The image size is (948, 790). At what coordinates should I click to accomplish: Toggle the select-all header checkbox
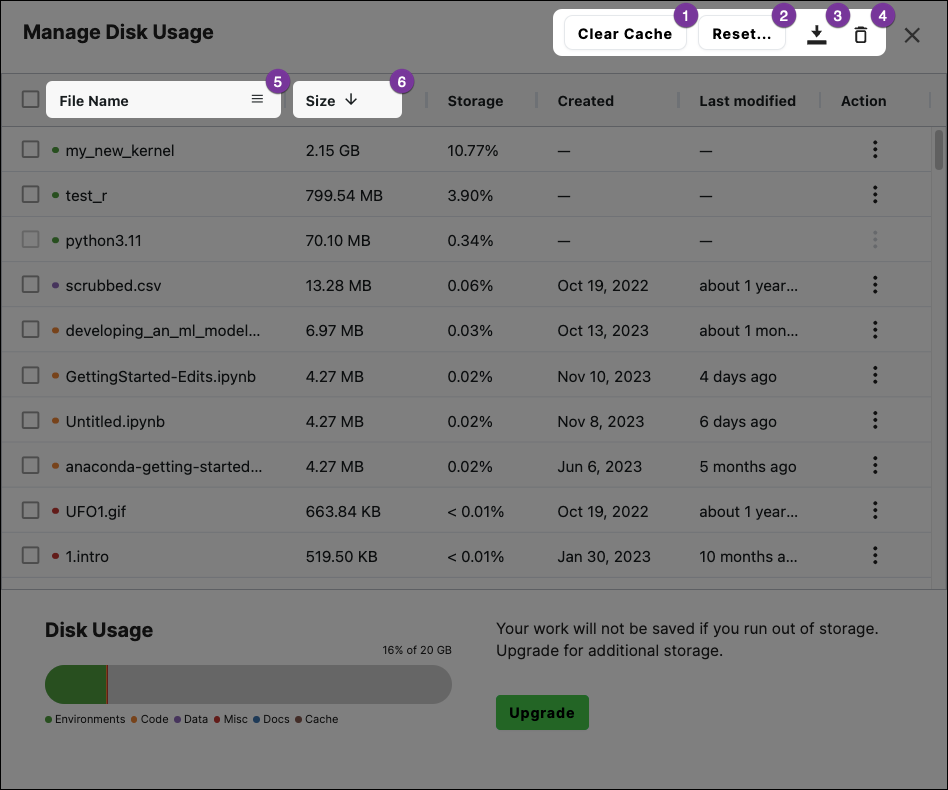[x=30, y=99]
